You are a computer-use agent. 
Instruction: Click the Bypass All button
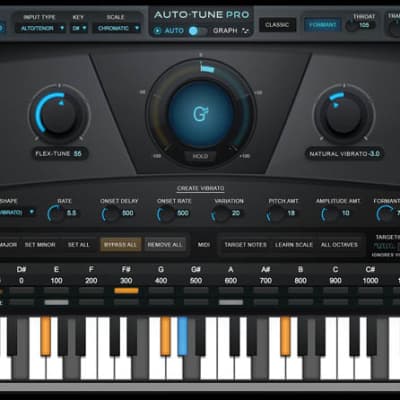coord(120,245)
